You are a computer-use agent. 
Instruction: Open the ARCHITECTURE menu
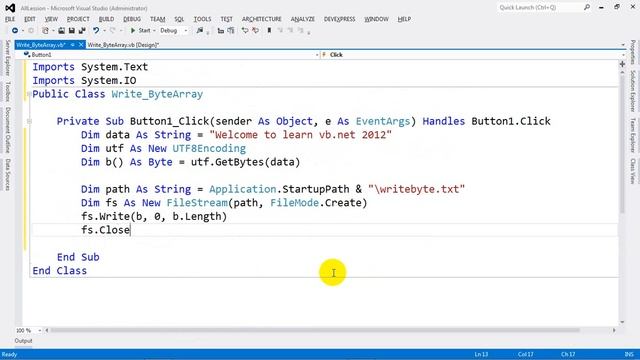(x=262, y=19)
